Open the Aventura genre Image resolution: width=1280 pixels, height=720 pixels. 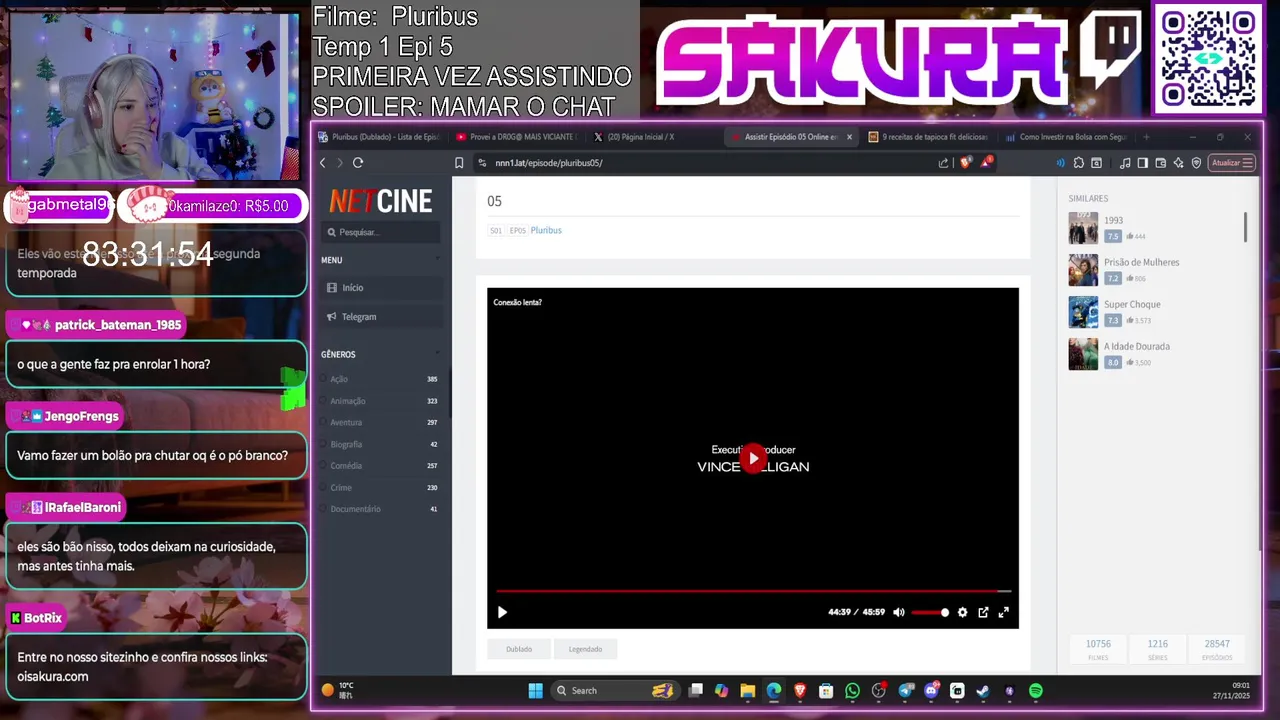pyautogui.click(x=346, y=422)
